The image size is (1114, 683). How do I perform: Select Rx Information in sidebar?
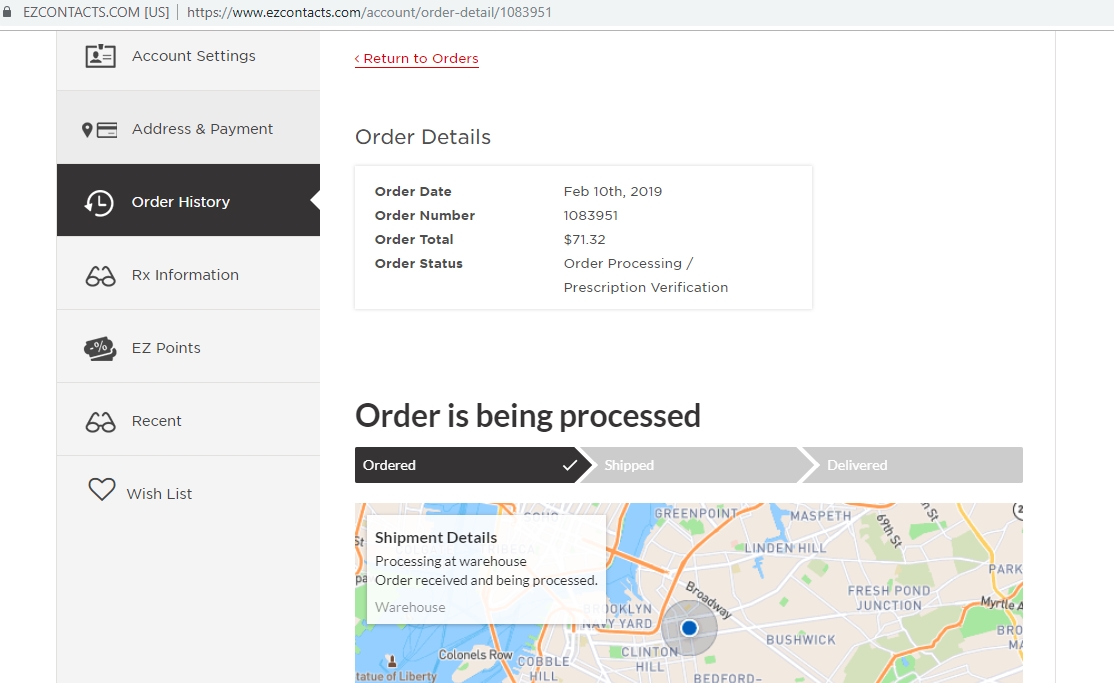coord(185,275)
